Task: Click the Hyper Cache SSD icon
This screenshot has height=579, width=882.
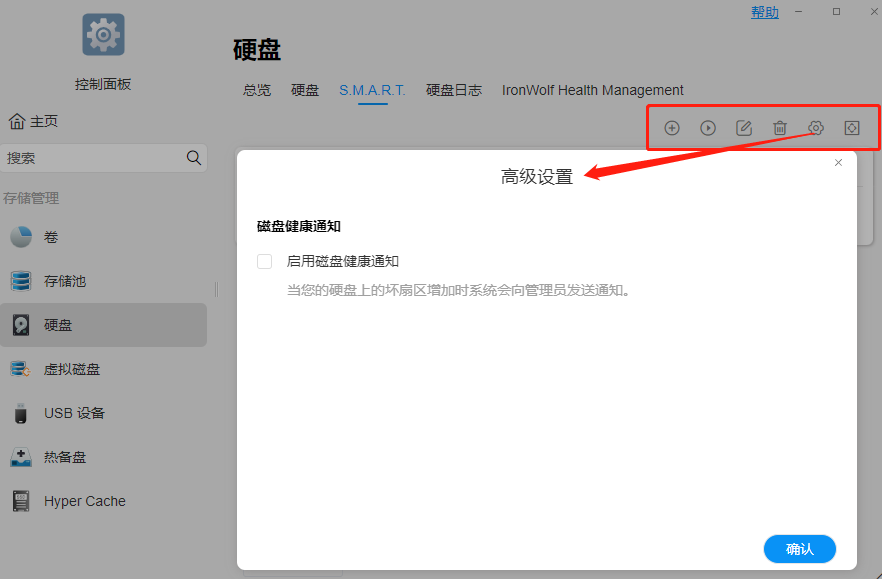Action: pos(21,501)
